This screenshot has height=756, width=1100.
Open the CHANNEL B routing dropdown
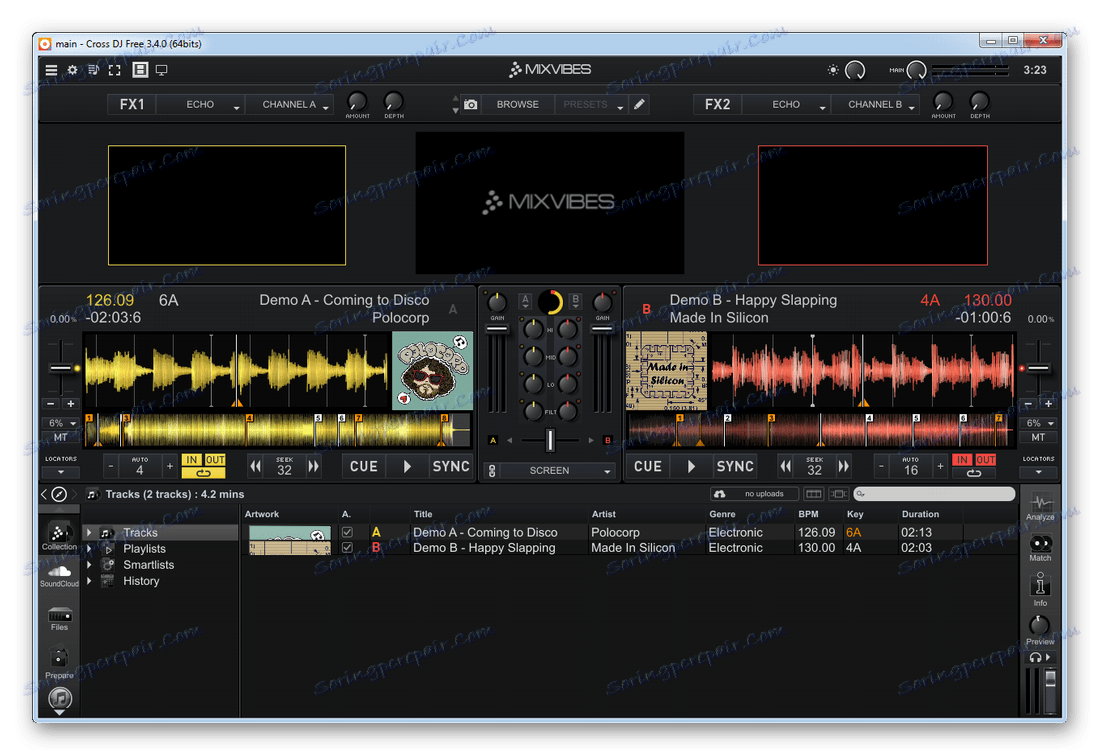pyautogui.click(x=876, y=104)
